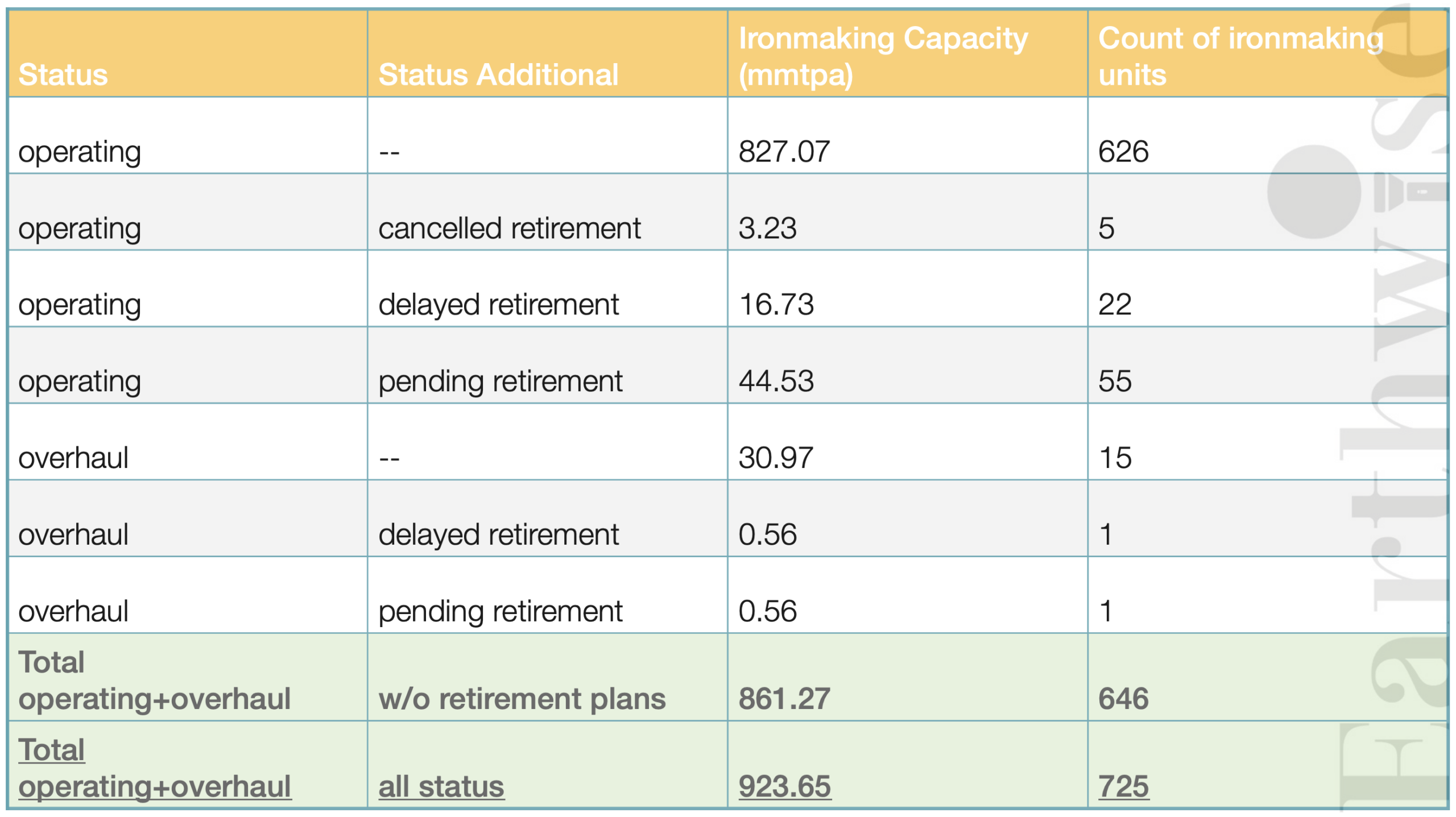
Task: Click the 30.97 overhaul capacity cell
Action: (908, 442)
